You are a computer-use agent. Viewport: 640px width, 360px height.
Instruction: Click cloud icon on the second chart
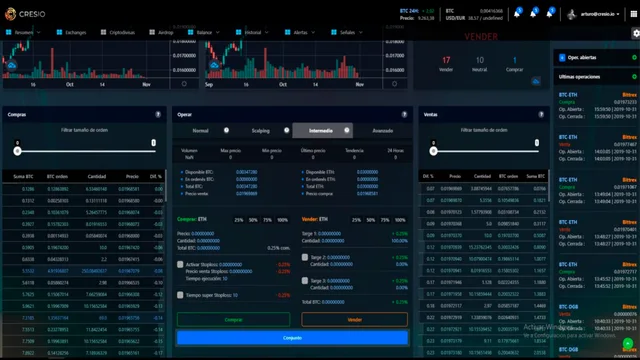point(214,65)
